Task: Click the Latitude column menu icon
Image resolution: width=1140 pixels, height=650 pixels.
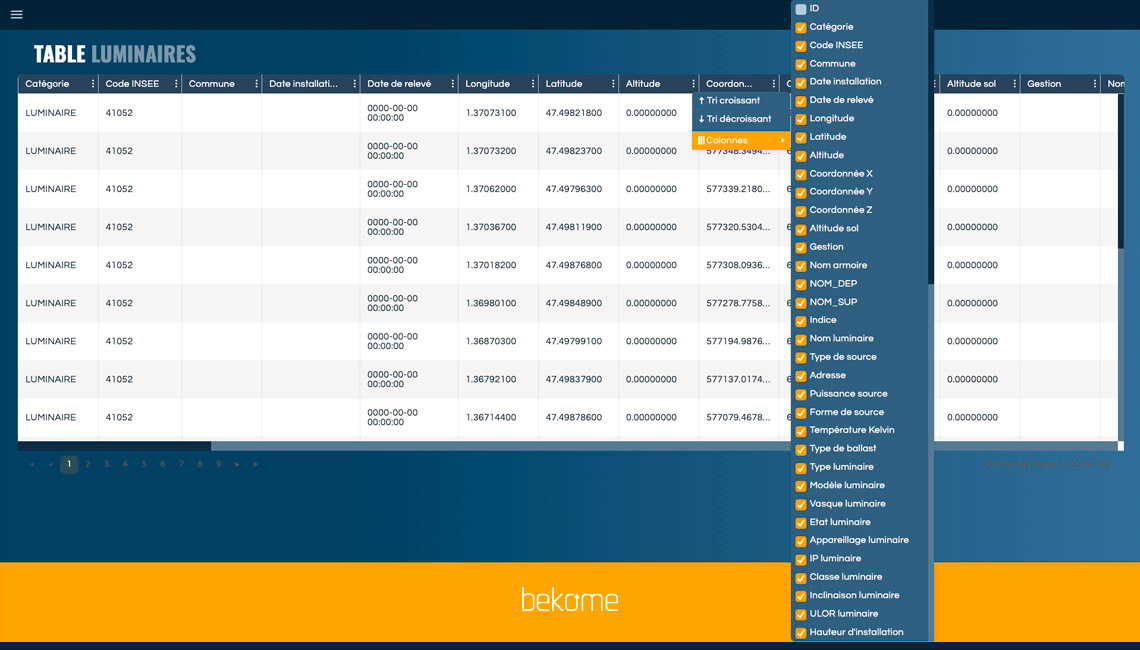Action: coord(613,84)
